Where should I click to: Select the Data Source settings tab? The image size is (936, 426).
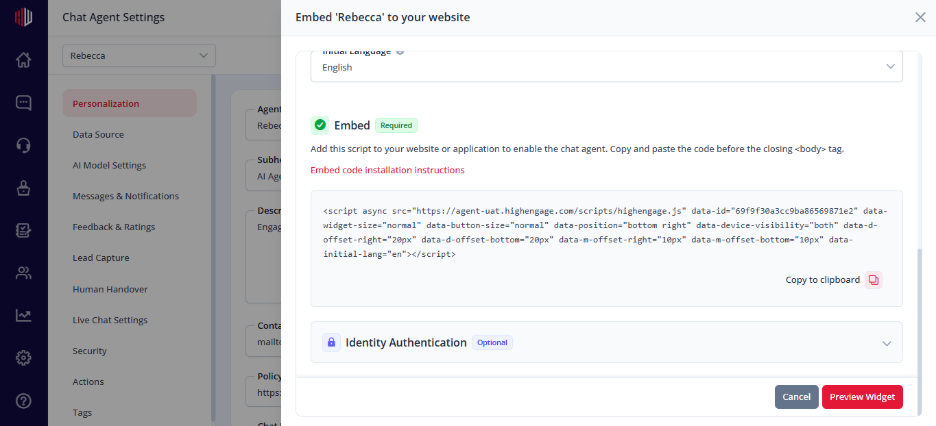pos(98,134)
